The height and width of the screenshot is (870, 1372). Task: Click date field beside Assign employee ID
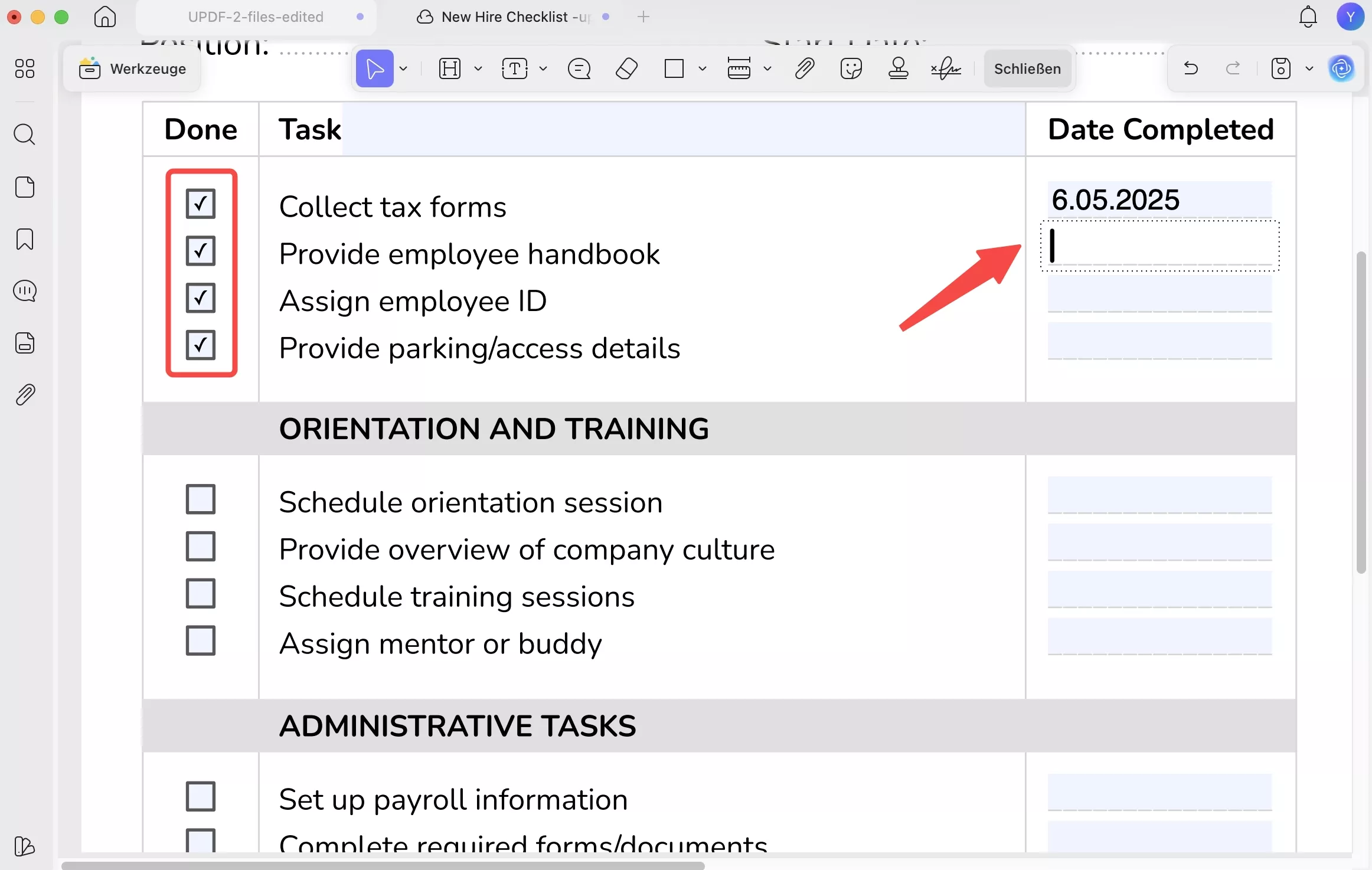pyautogui.click(x=1159, y=295)
